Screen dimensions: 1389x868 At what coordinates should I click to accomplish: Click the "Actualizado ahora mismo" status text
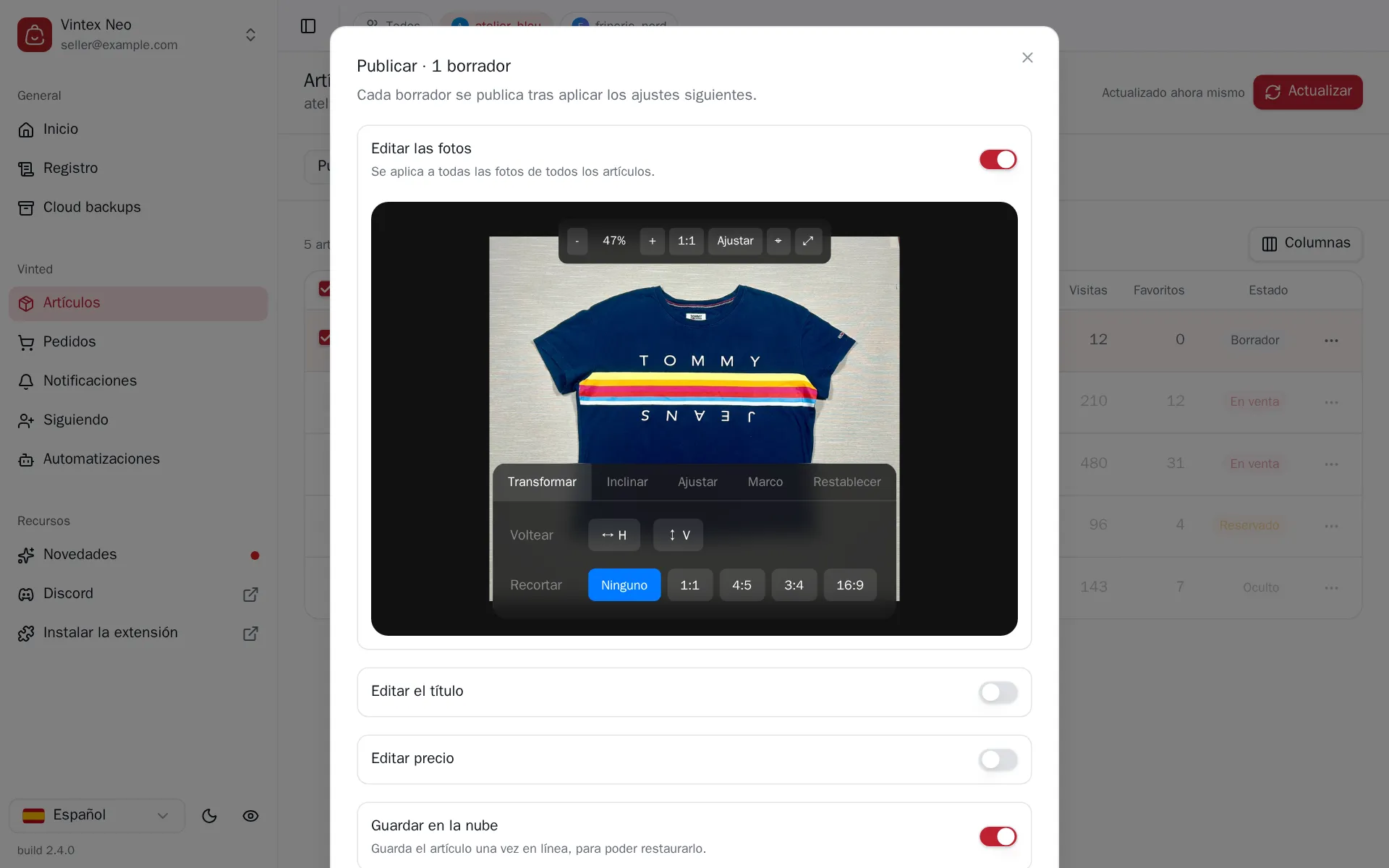tap(1173, 93)
